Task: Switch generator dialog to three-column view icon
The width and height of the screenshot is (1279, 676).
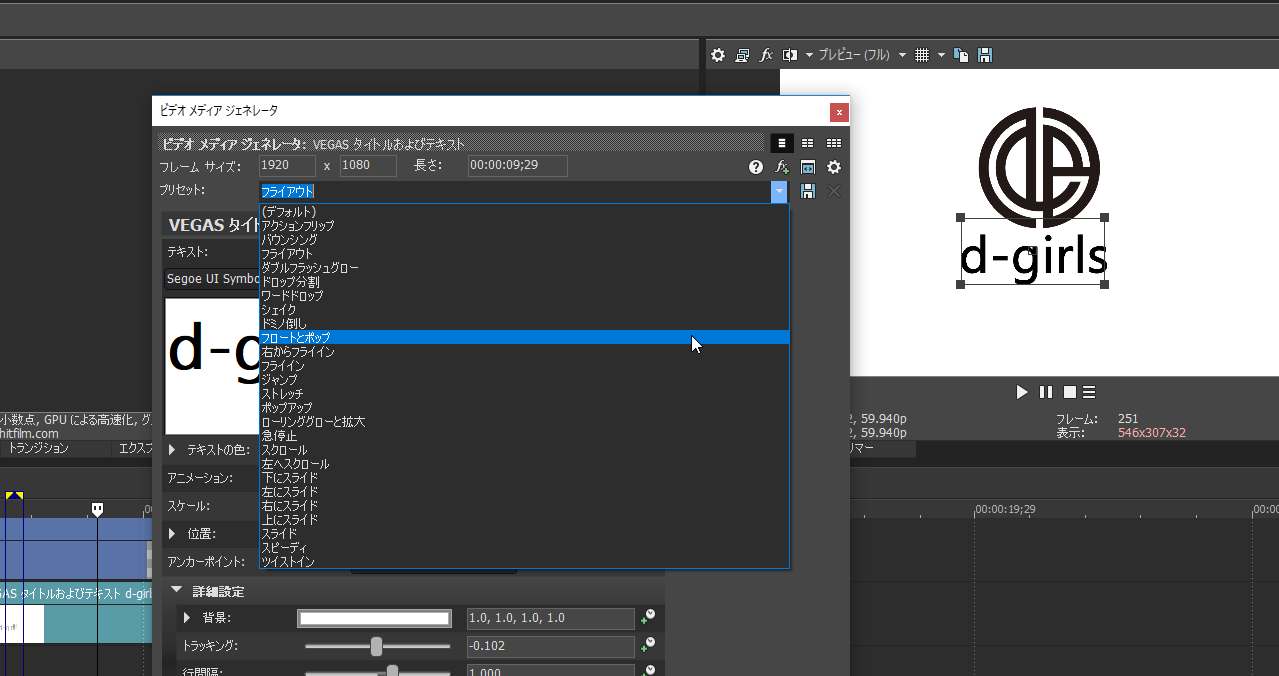Action: (833, 143)
